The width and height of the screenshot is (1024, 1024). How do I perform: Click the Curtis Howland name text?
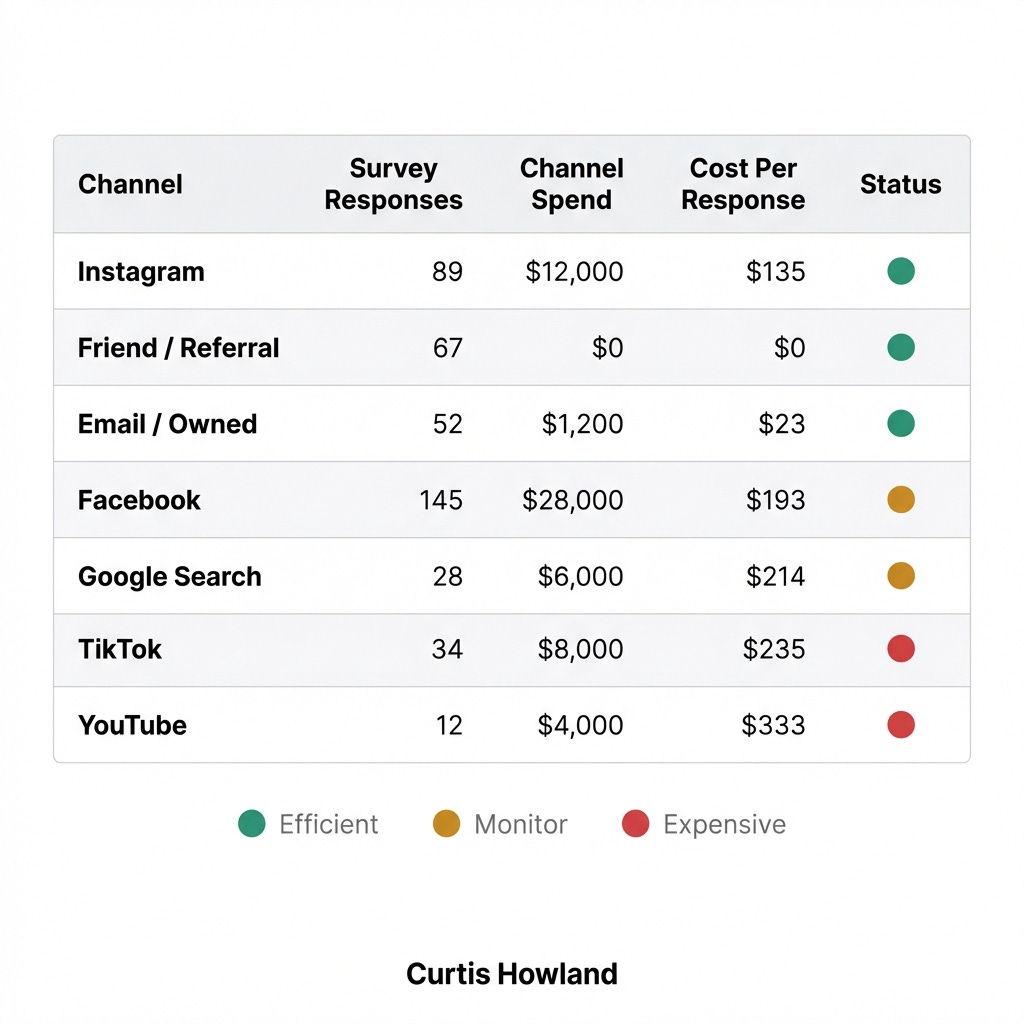point(512,974)
